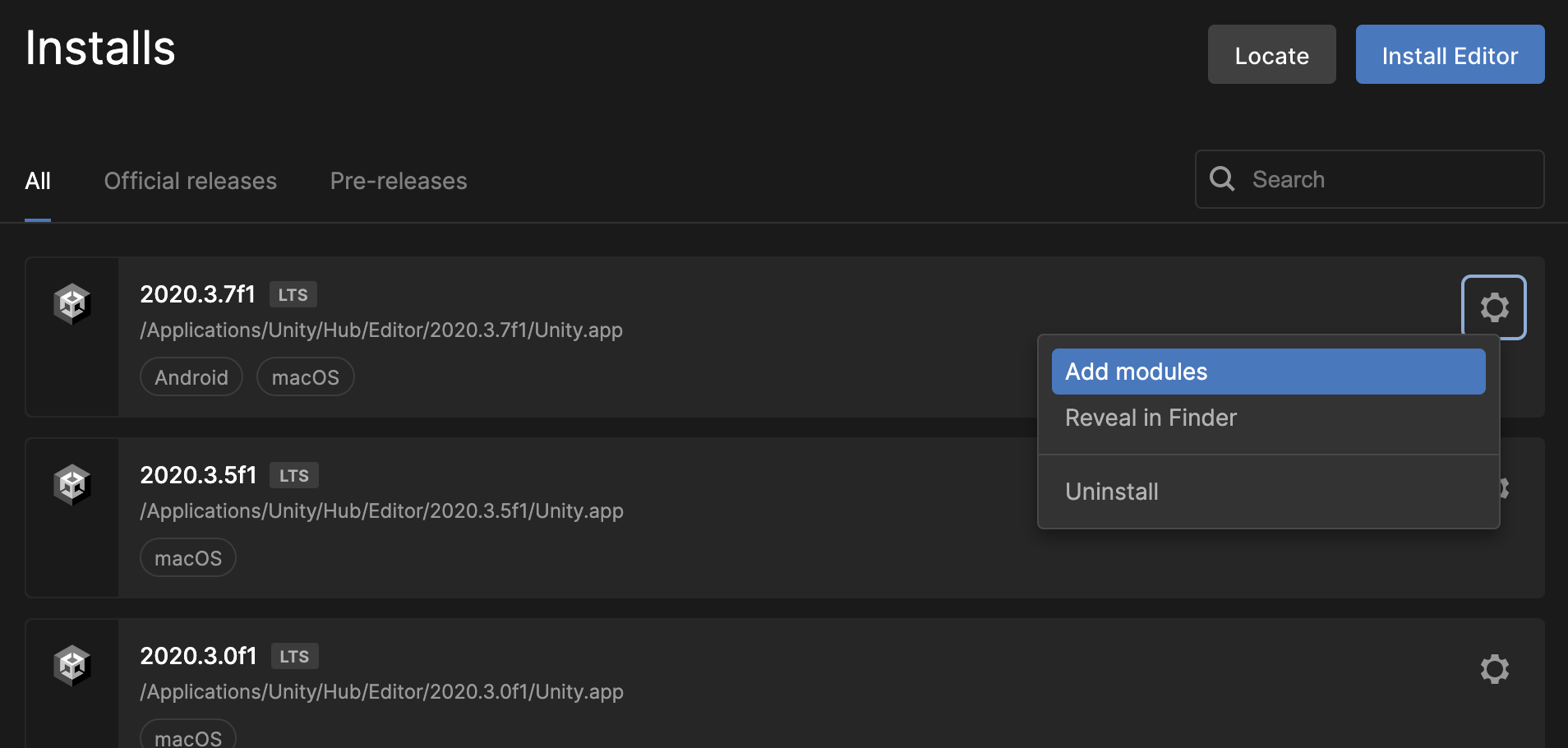Select Uninstall from the dropdown menu
Image resolution: width=1568 pixels, height=748 pixels.
[x=1112, y=492]
